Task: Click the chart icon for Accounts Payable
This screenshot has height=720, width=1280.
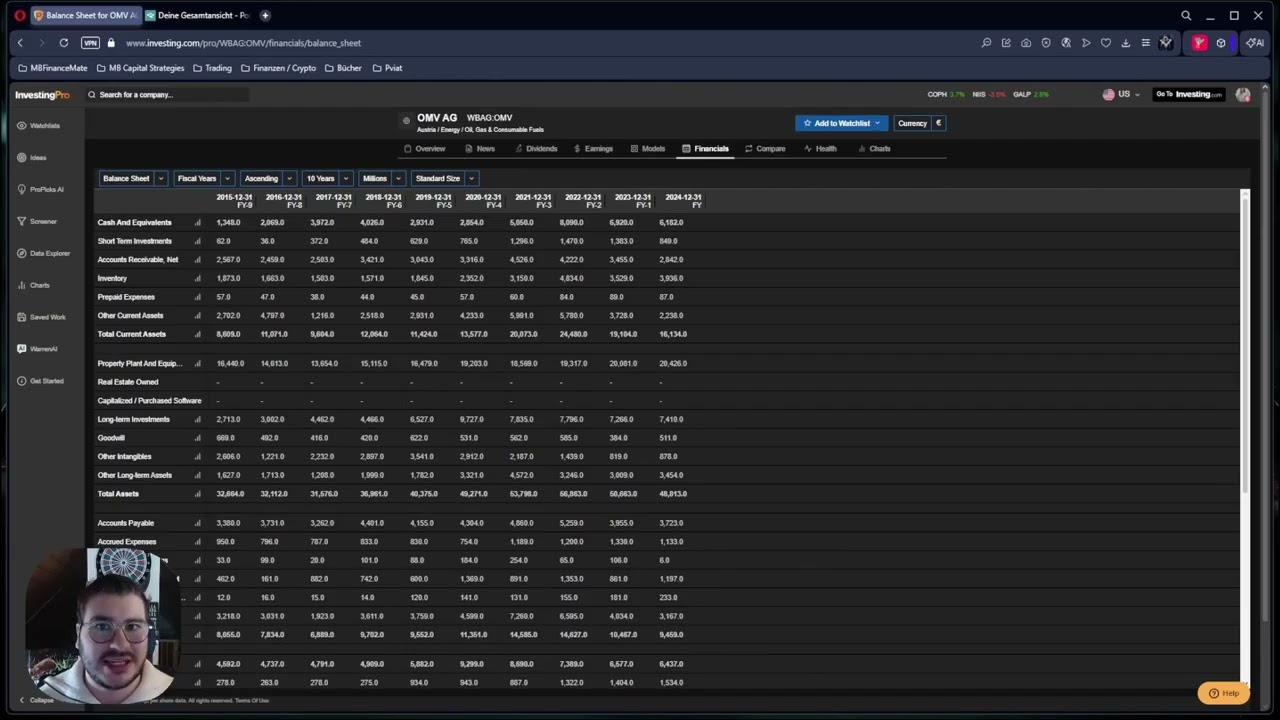Action: [x=197, y=523]
